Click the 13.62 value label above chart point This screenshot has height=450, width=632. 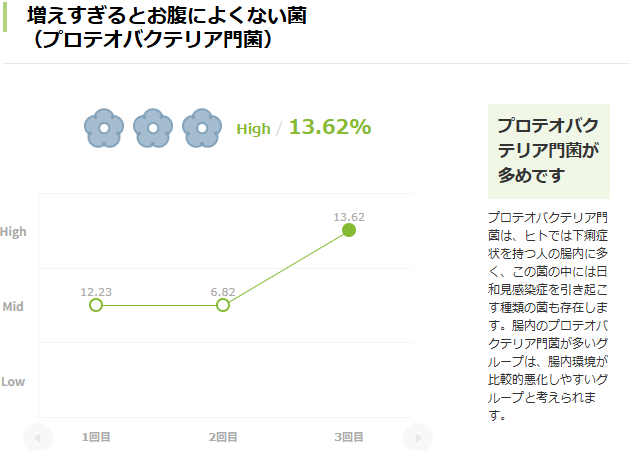pyautogui.click(x=349, y=216)
